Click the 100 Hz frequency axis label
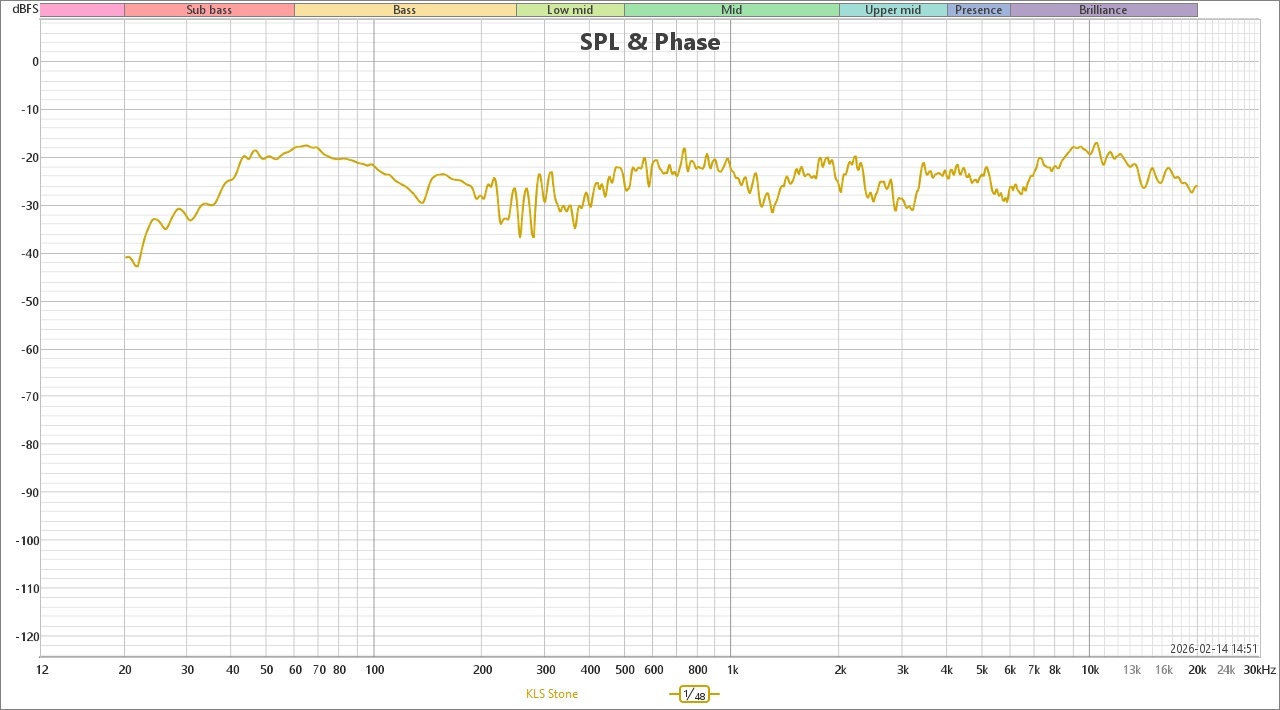 click(374, 669)
